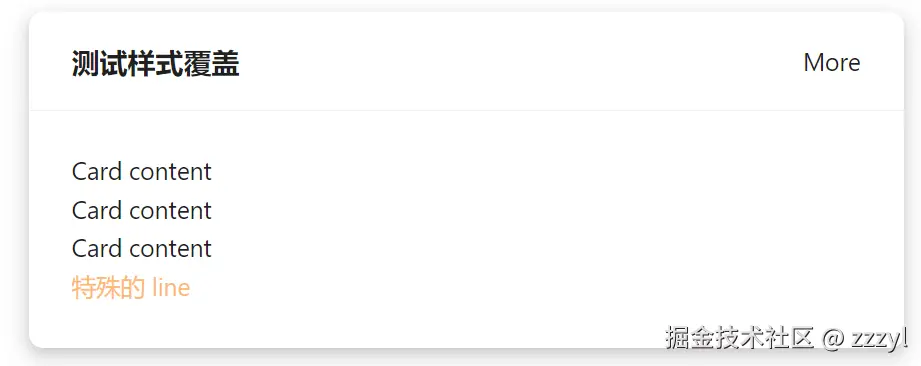Screen dimensions: 921x366
Task: Click the orange 特殊的 Chinese characters
Action: 108,288
